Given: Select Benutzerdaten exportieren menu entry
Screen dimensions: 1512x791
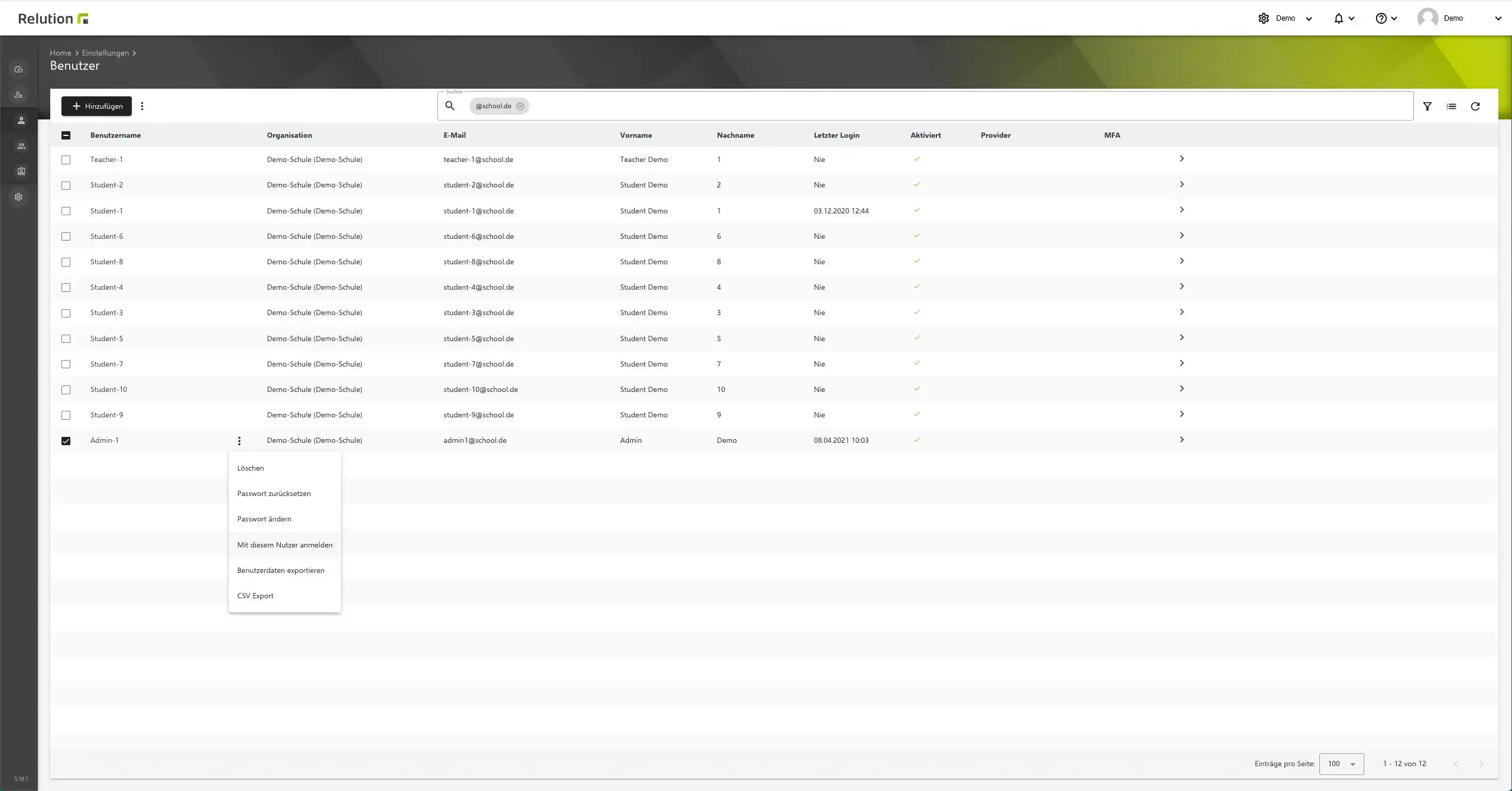Looking at the screenshot, I should click(x=284, y=570).
